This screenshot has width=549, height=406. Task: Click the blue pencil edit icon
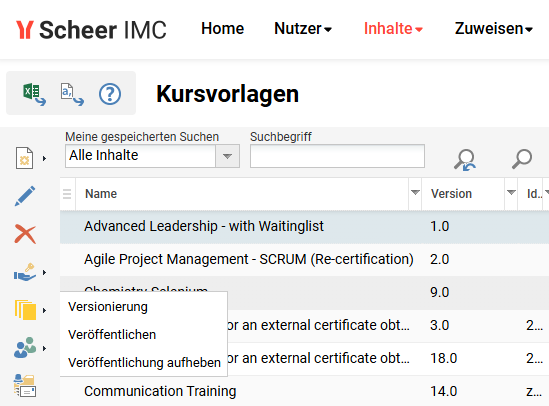pyautogui.click(x=25, y=196)
